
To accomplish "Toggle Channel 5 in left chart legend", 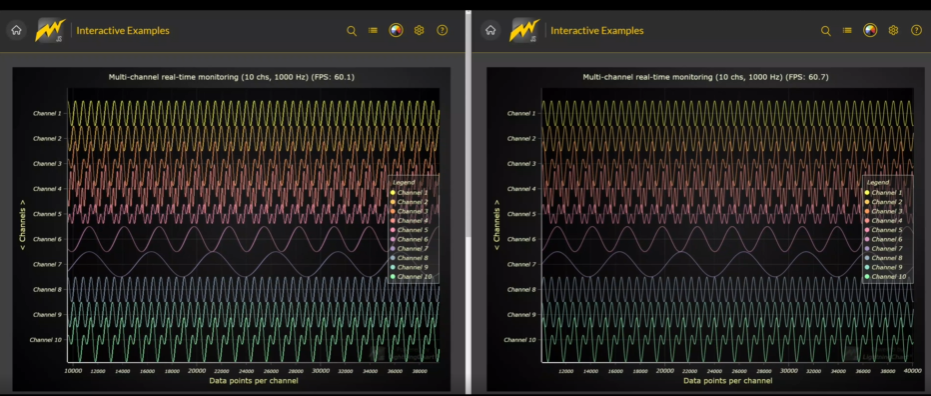I will pyautogui.click(x=410, y=230).
